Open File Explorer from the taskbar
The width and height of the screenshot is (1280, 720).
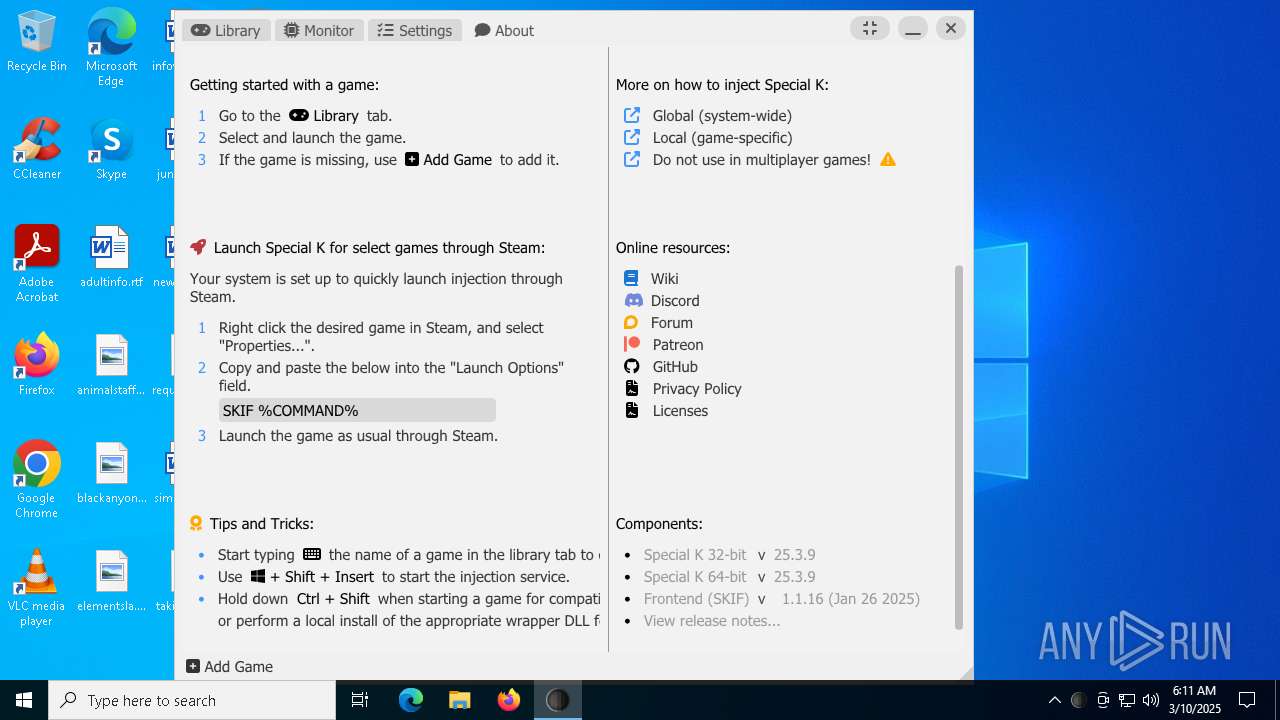459,700
